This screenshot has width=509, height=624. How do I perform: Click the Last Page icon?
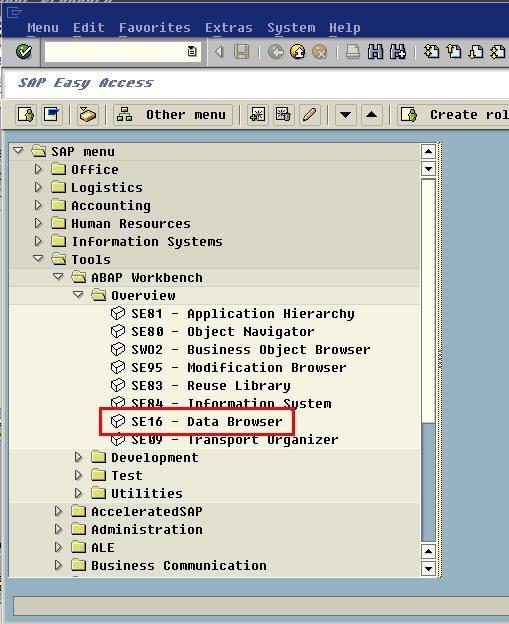[498, 52]
